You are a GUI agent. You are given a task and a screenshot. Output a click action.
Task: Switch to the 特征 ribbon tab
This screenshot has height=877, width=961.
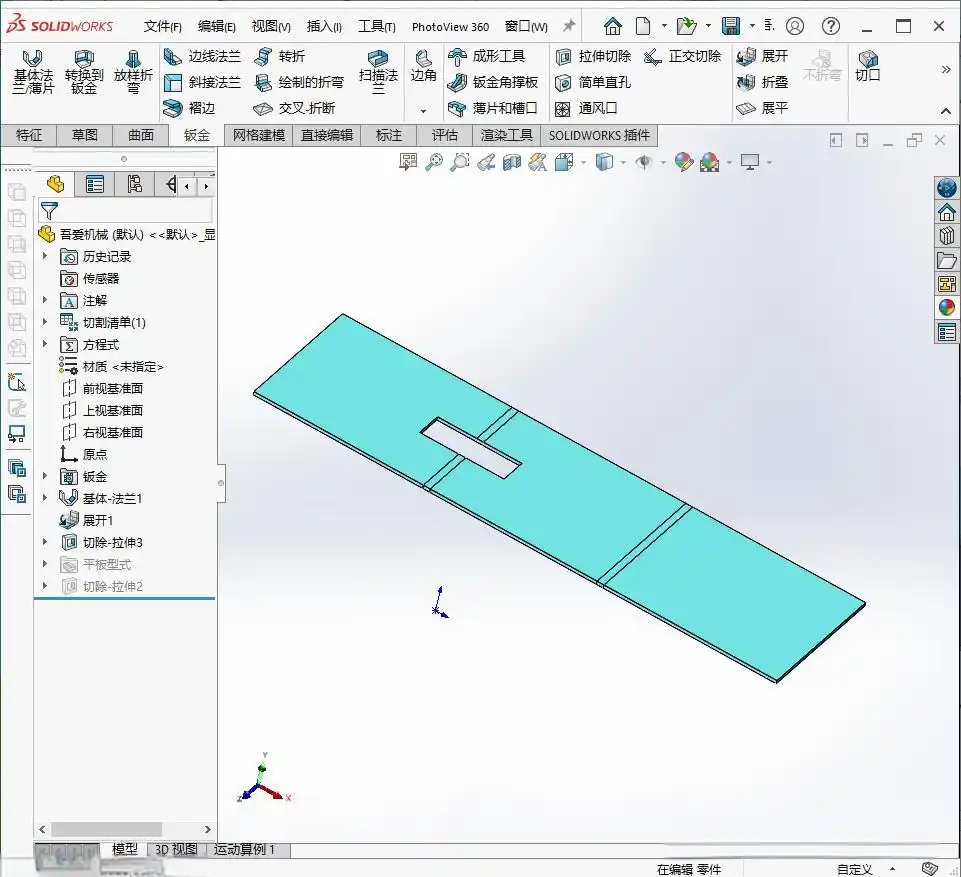pyautogui.click(x=29, y=135)
